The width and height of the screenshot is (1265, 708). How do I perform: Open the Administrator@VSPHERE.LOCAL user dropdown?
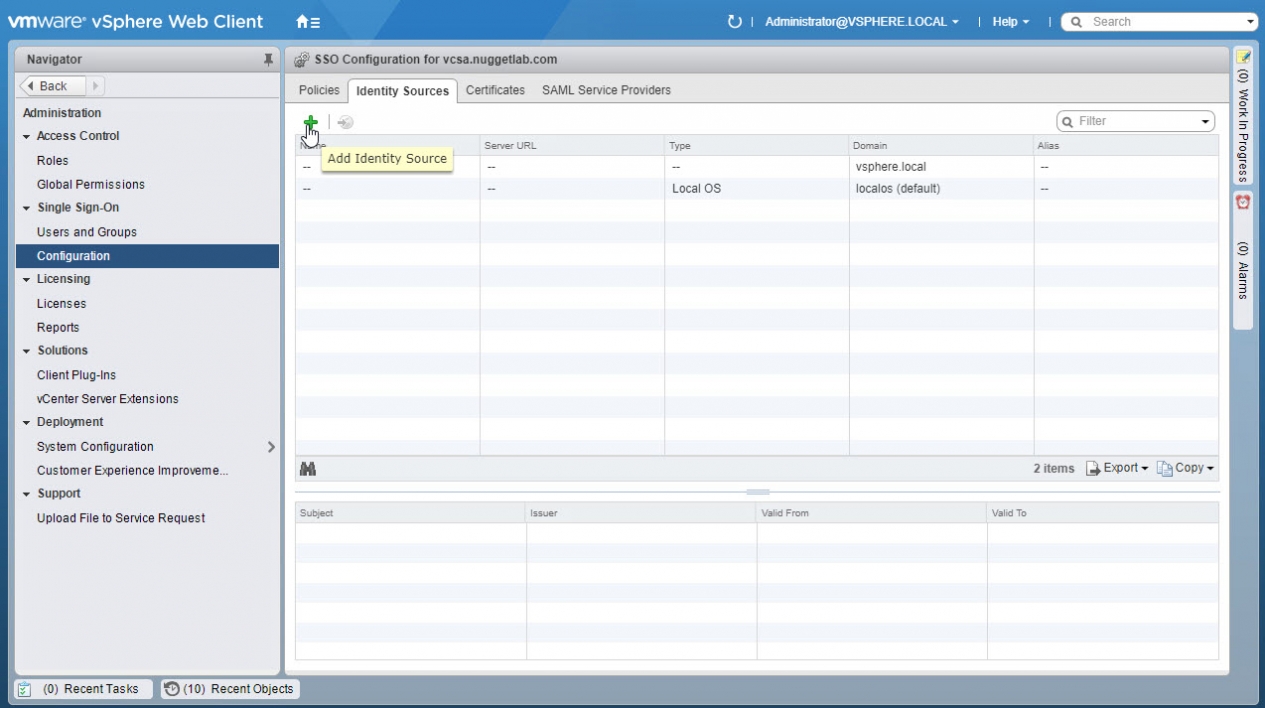click(x=861, y=21)
